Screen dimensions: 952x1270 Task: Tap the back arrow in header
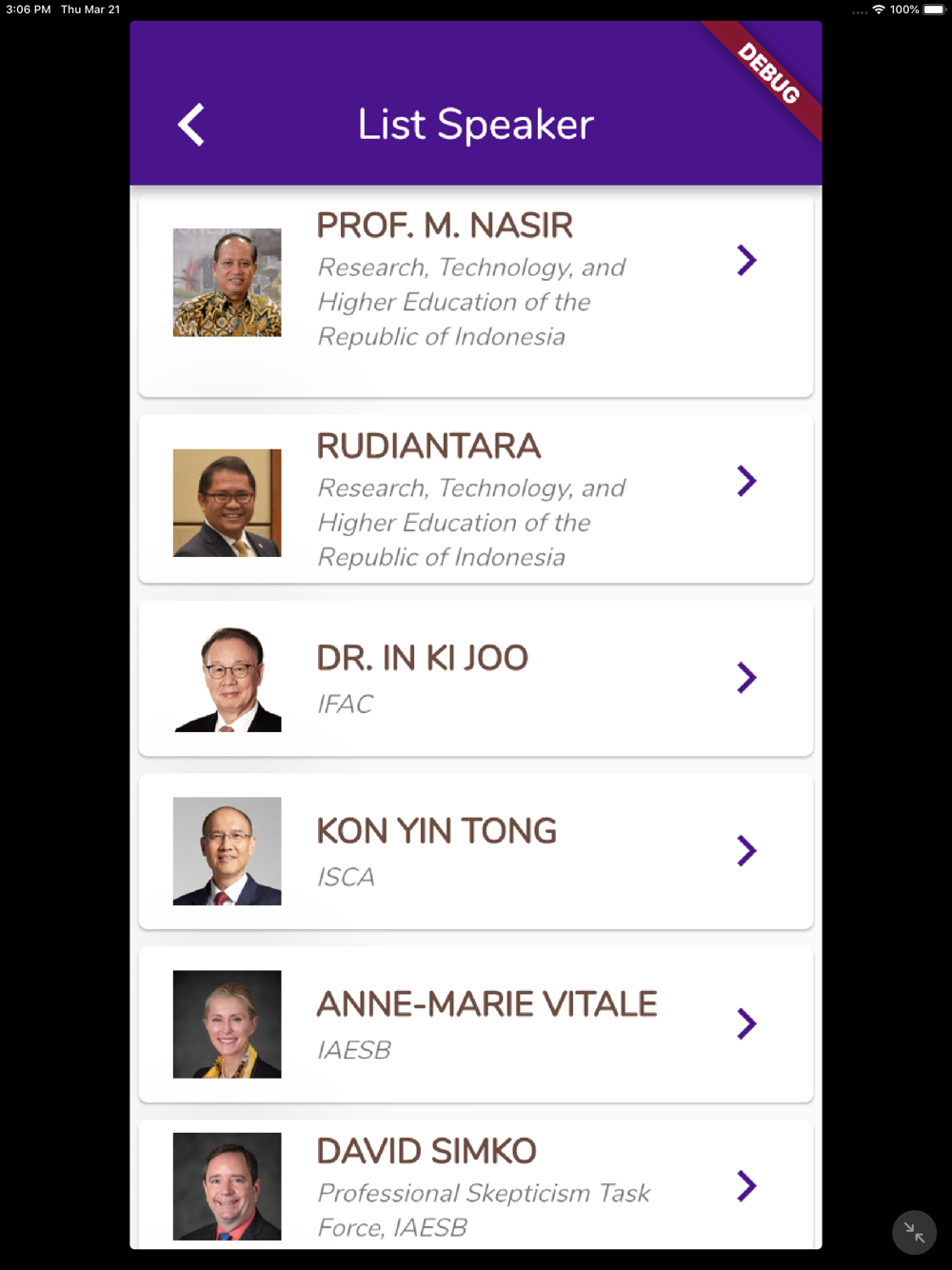(x=191, y=125)
